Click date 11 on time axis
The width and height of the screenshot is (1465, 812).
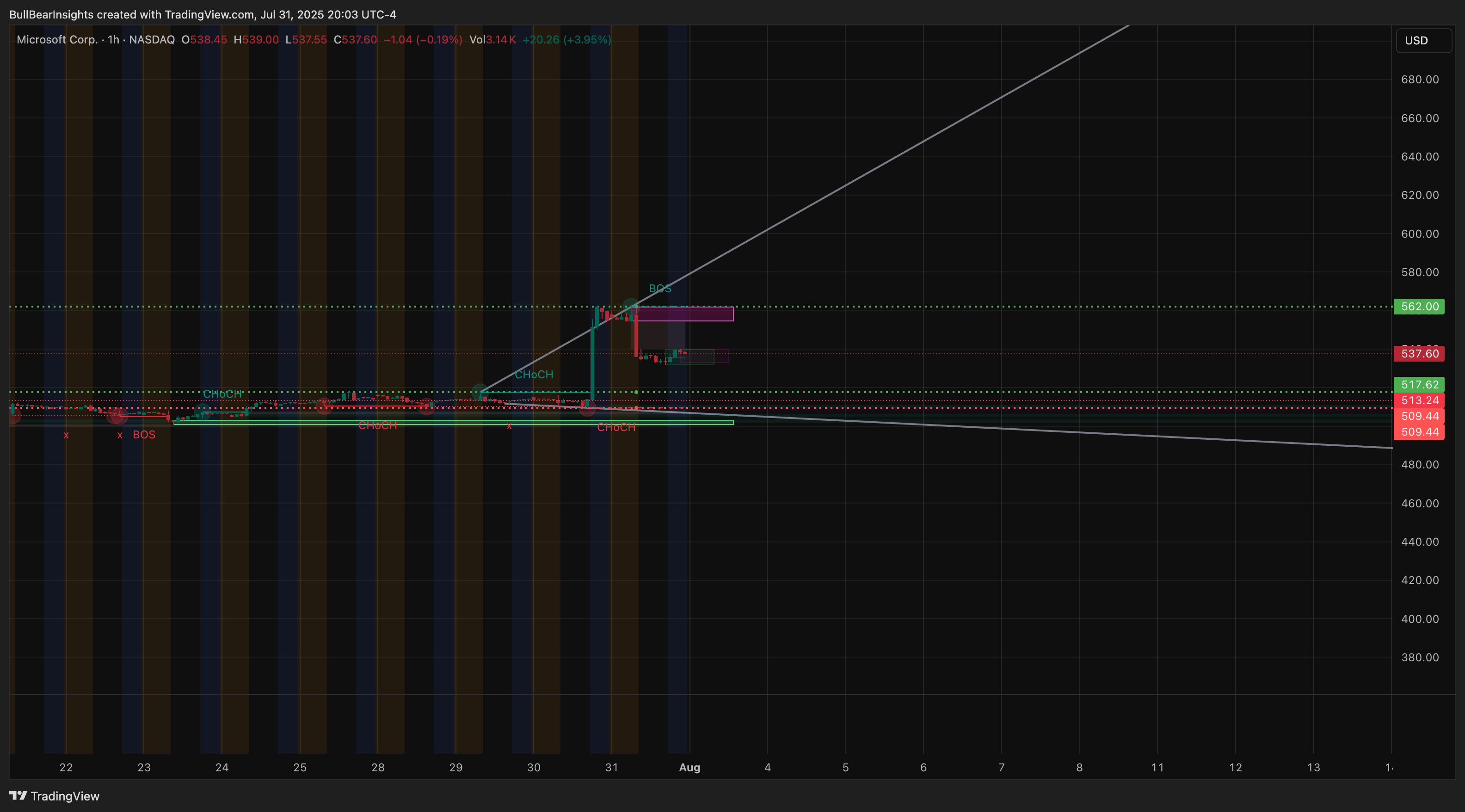pyautogui.click(x=1157, y=767)
